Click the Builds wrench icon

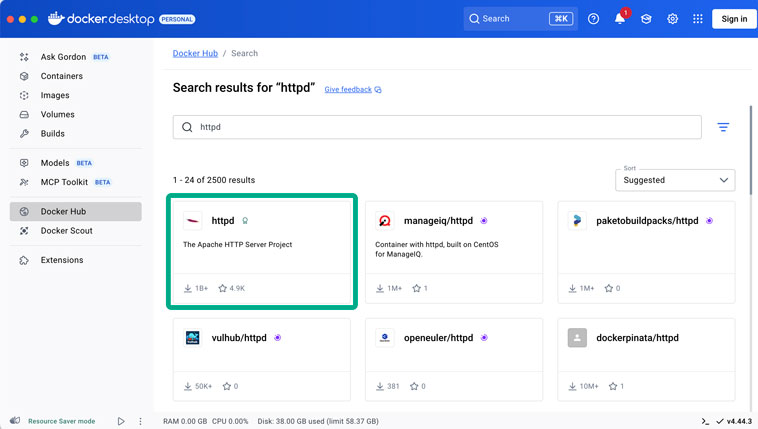[x=24, y=133]
